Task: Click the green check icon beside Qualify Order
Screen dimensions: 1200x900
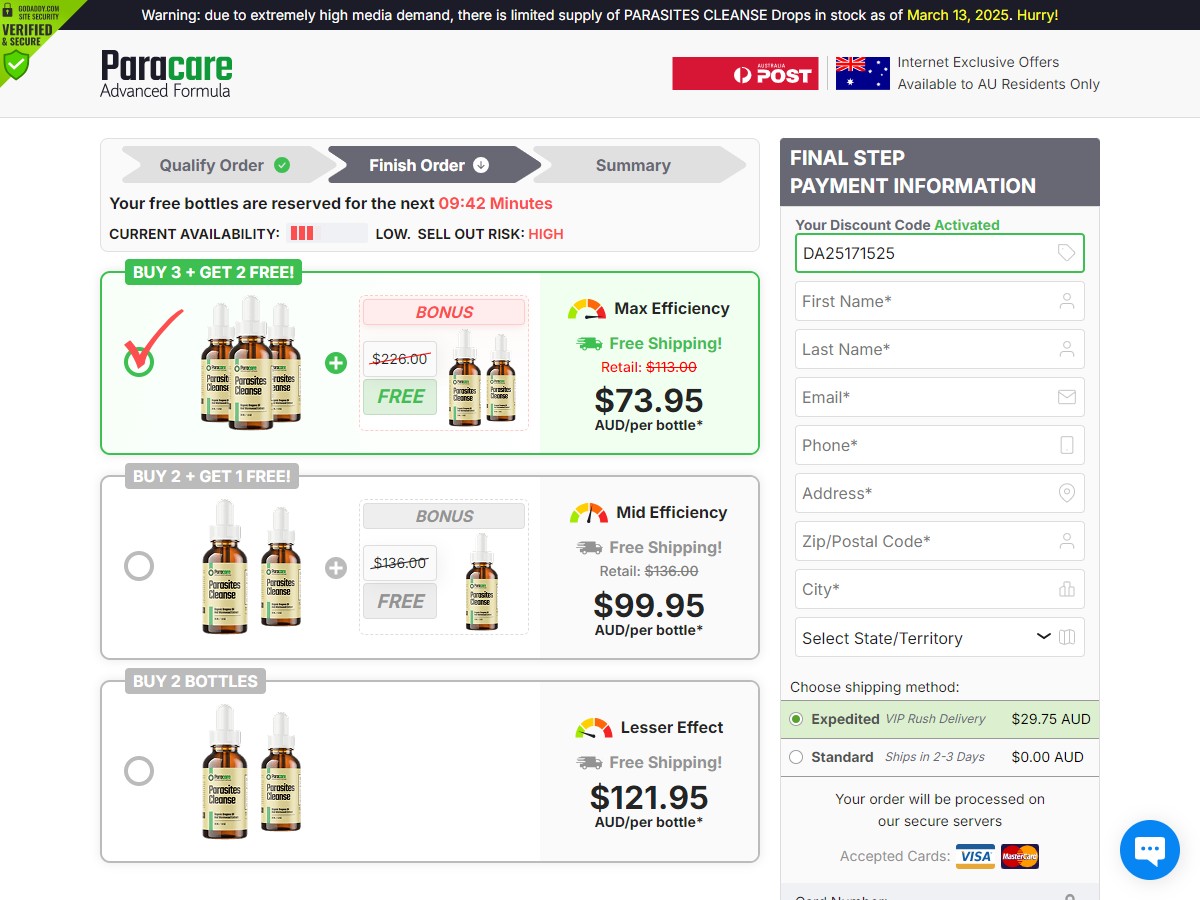Action: click(x=282, y=165)
